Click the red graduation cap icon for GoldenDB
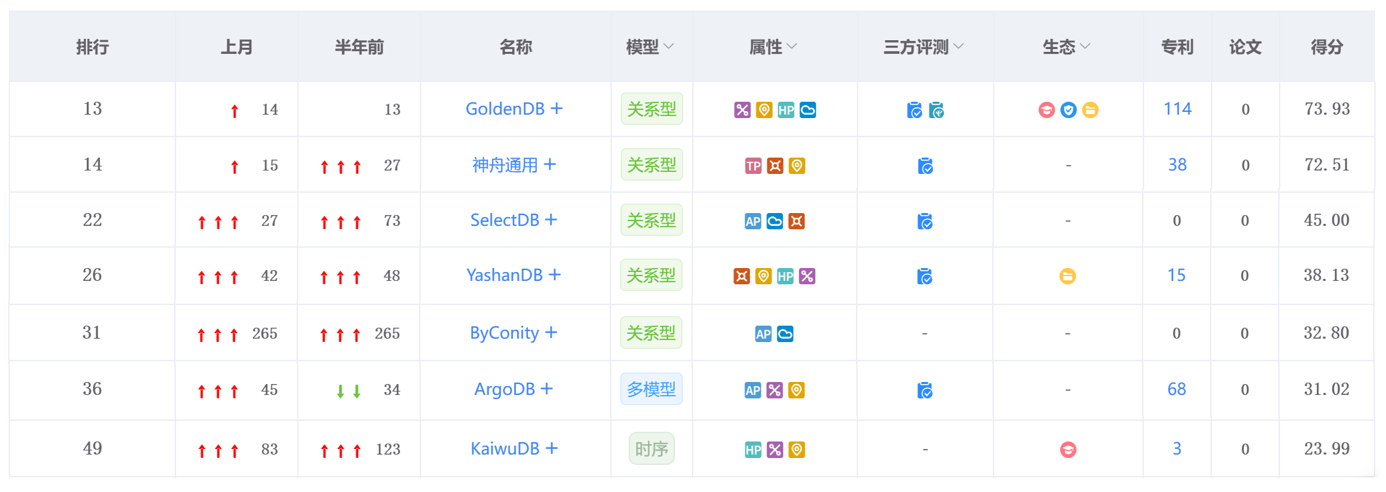The image size is (1386, 492). [1046, 110]
